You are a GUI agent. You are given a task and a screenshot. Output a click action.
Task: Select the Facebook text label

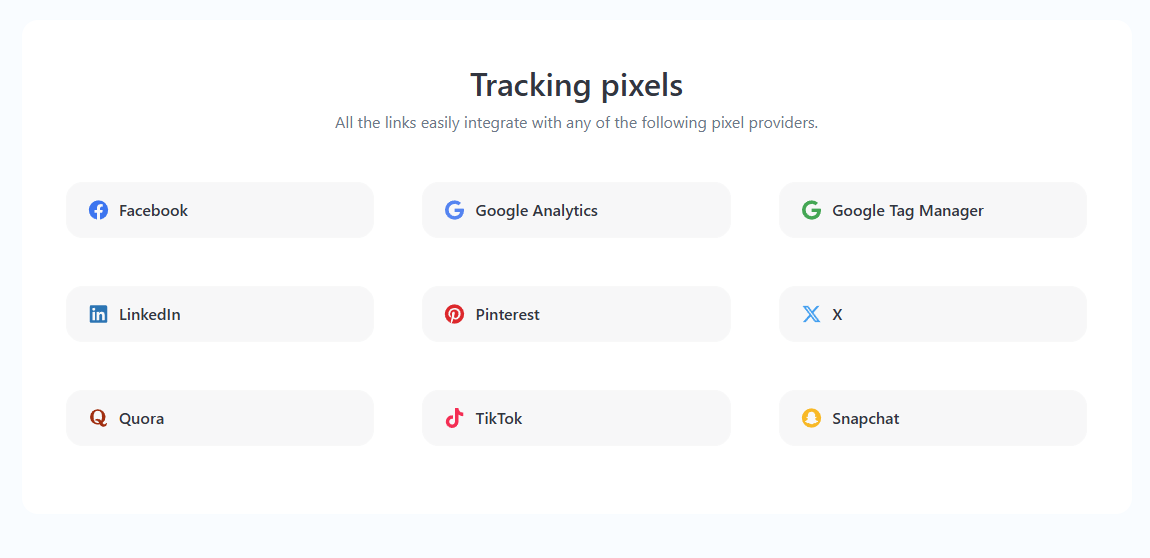click(x=153, y=210)
